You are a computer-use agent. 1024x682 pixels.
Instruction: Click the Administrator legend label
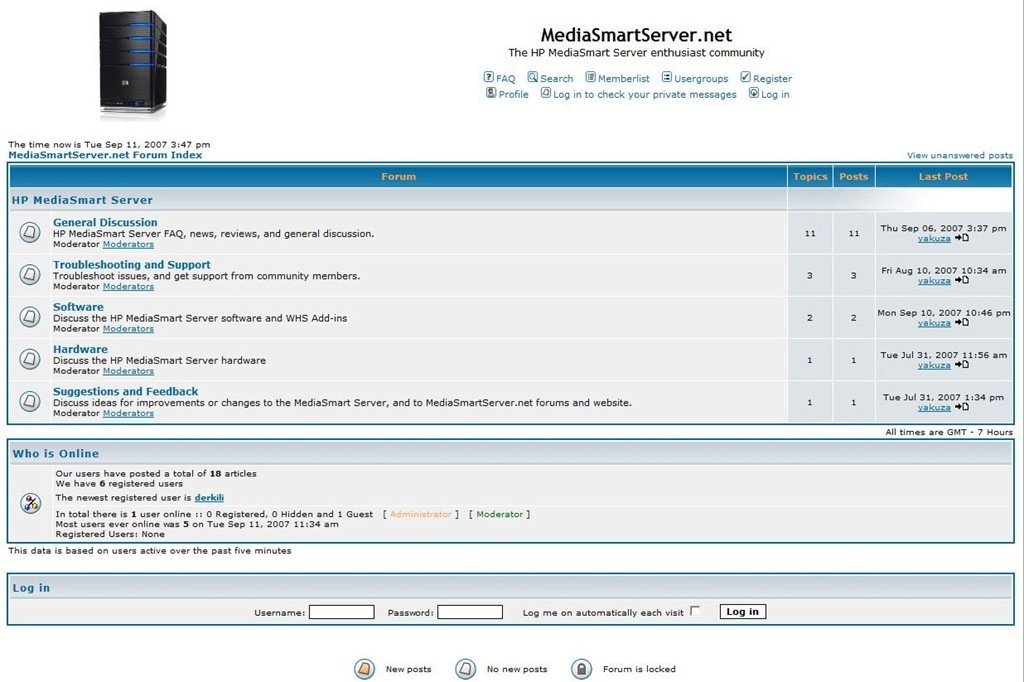tap(421, 514)
